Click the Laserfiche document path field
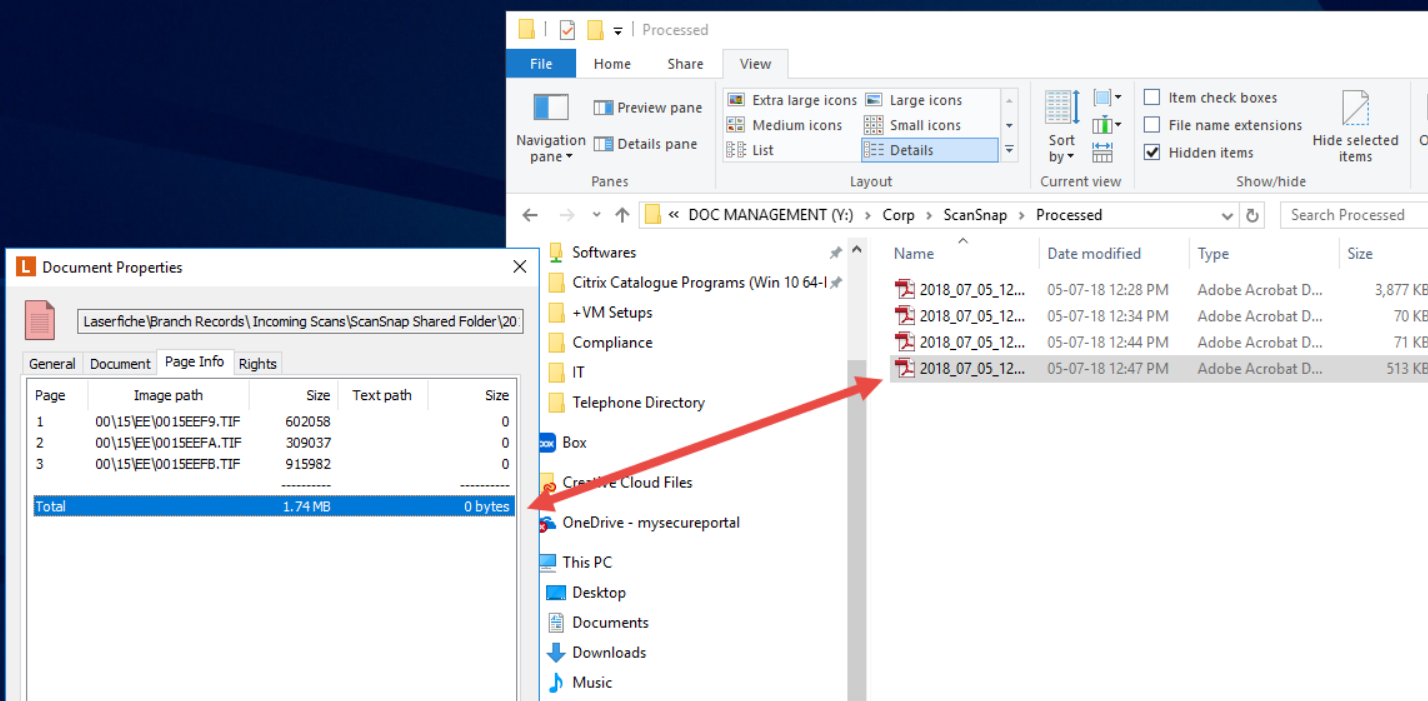Screen dimensions: 1428x701 [301, 322]
